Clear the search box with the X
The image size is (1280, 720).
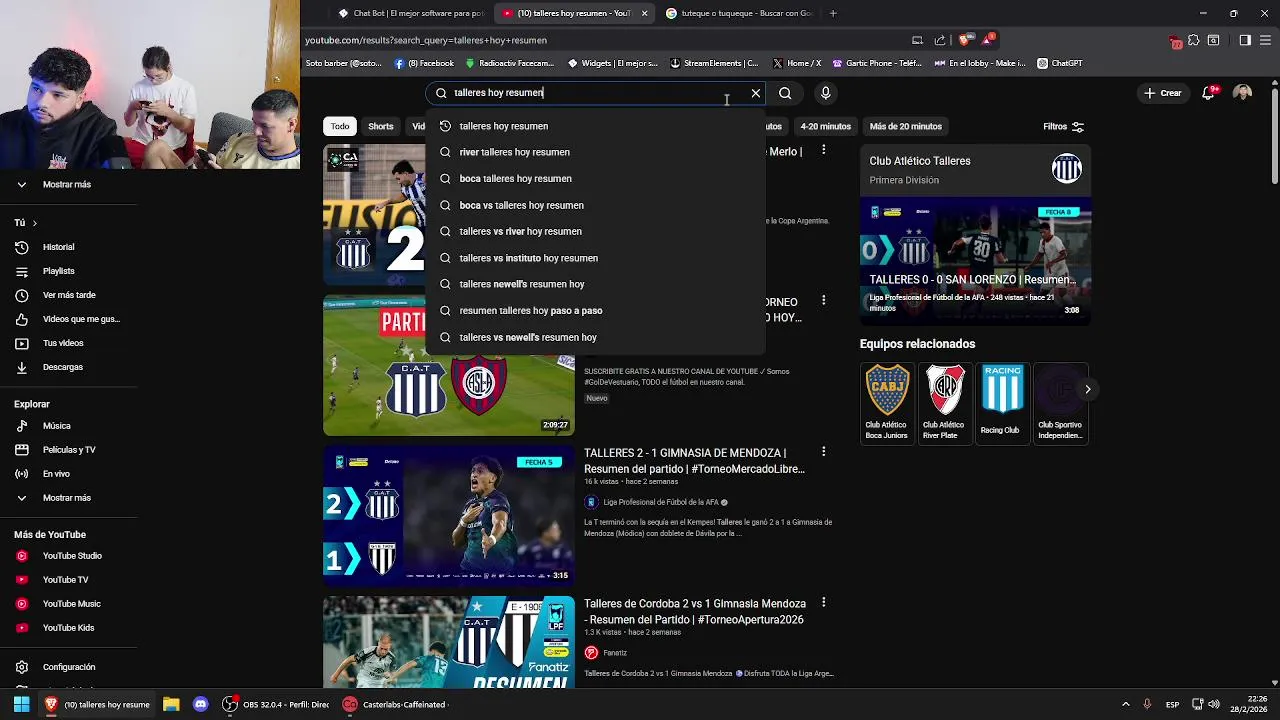(756, 93)
